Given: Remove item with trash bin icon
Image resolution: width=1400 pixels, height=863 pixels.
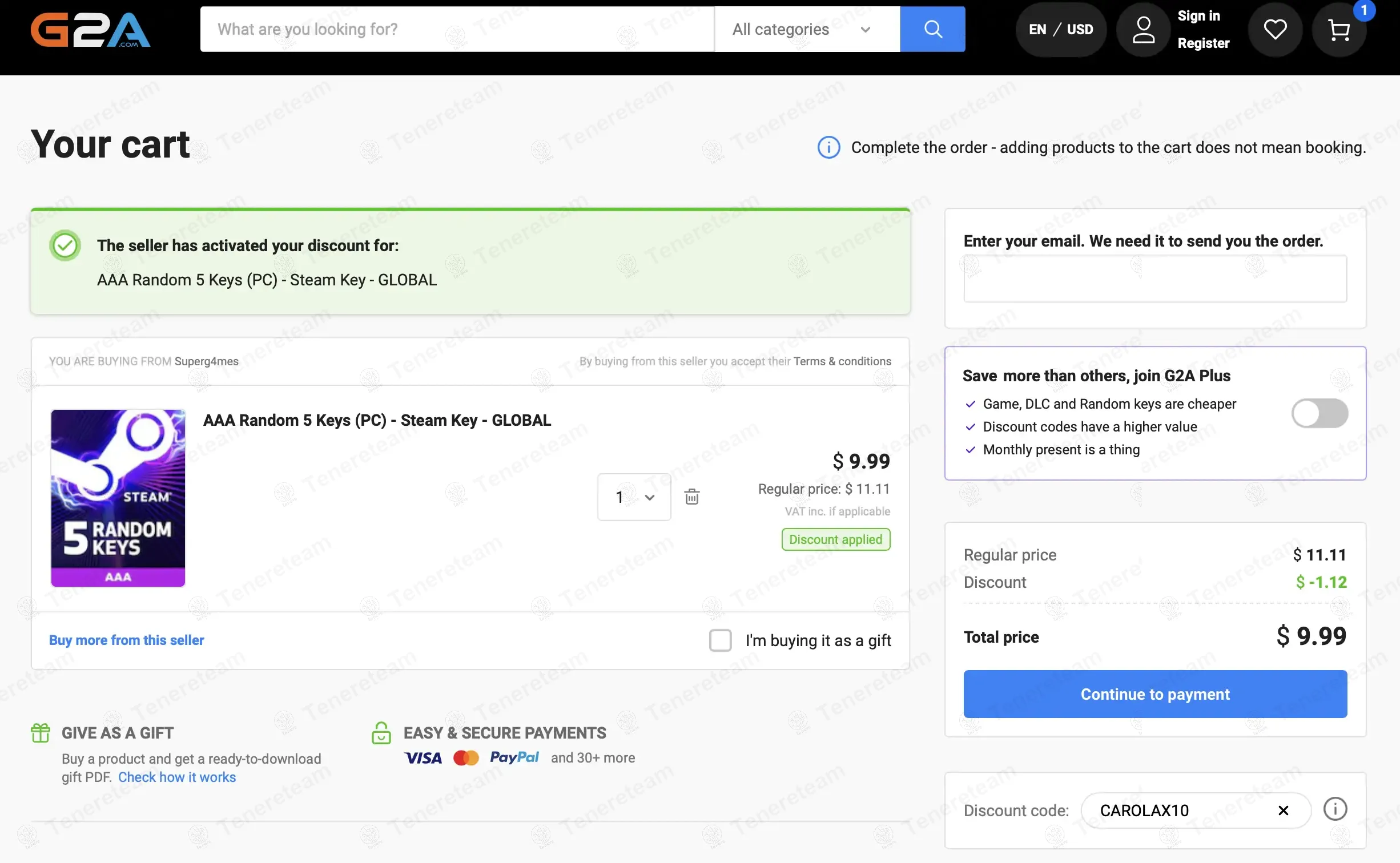Looking at the screenshot, I should tap(691, 497).
